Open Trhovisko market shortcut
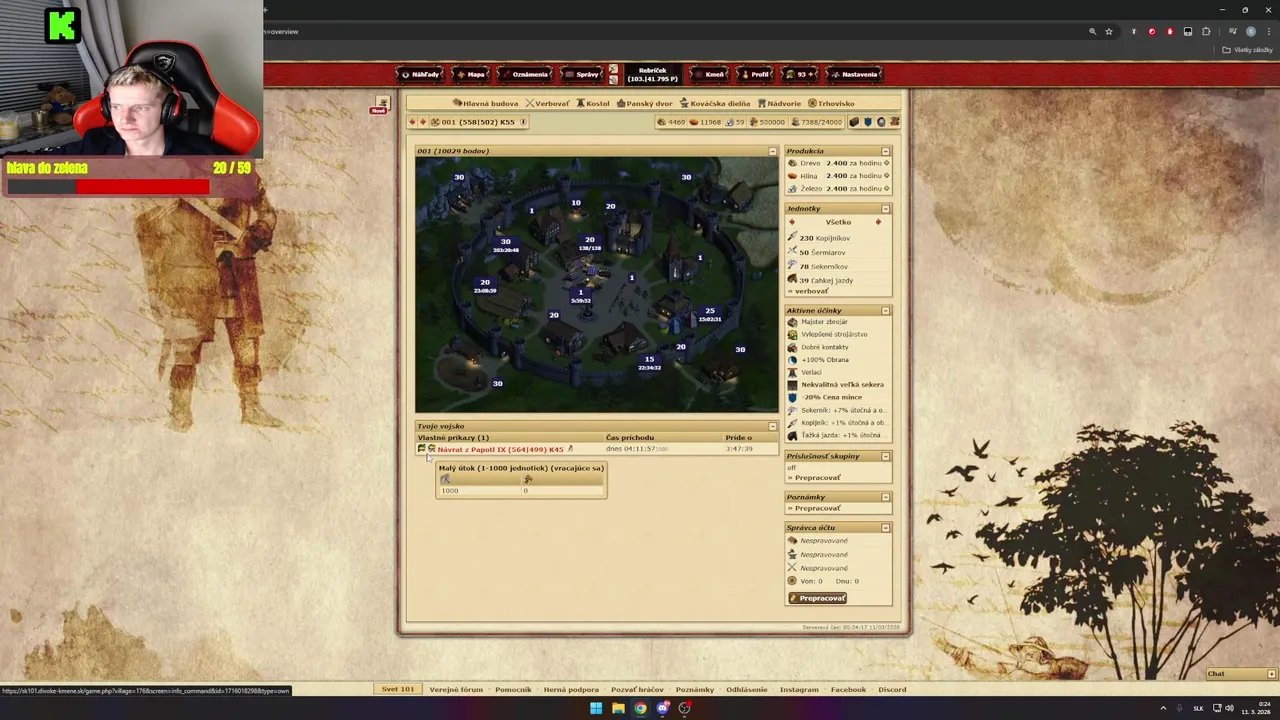1280x720 pixels. point(831,103)
